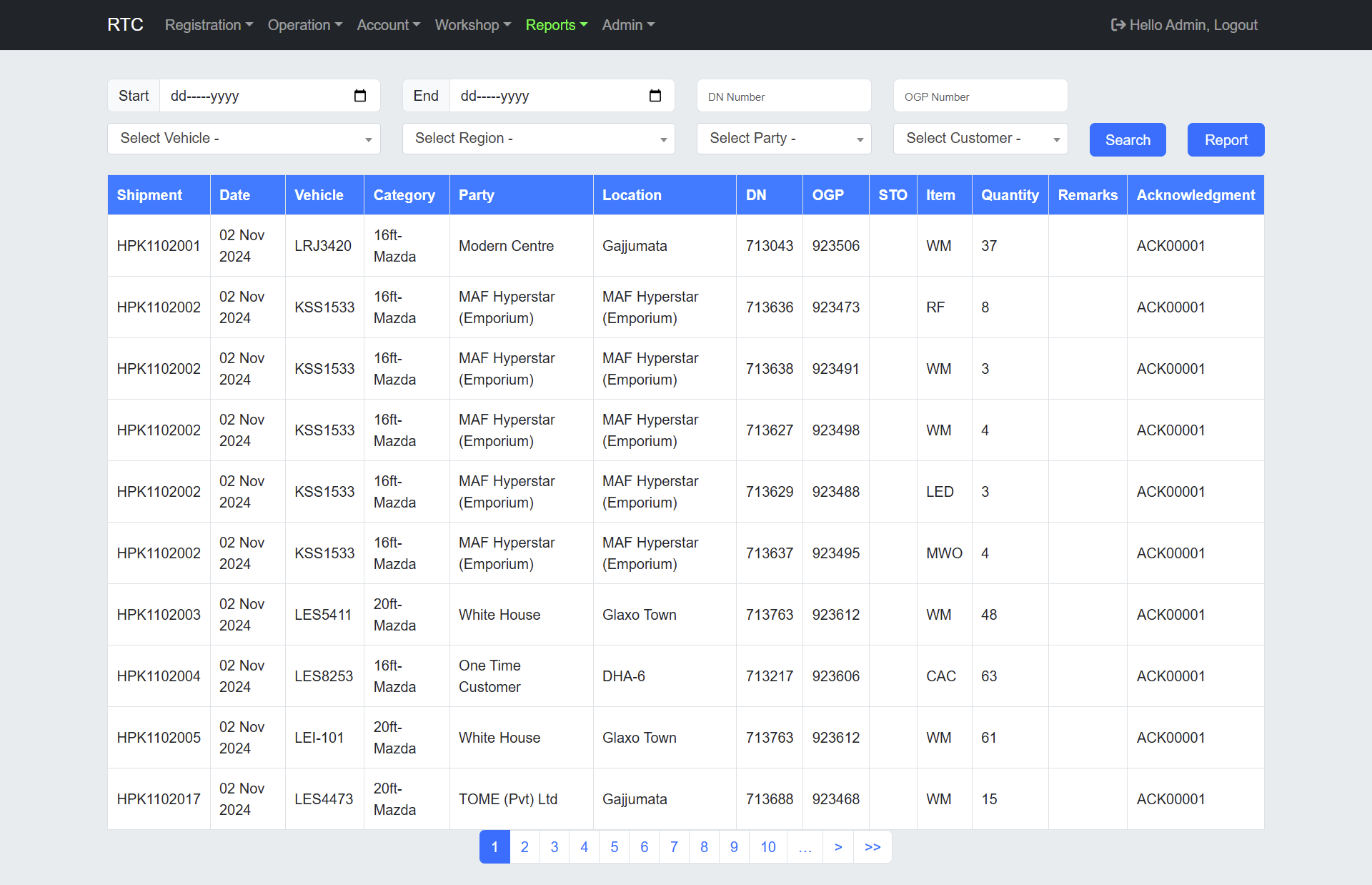Expand the Select Vehicle dropdown
This screenshot has height=885, width=1372.
(x=244, y=139)
